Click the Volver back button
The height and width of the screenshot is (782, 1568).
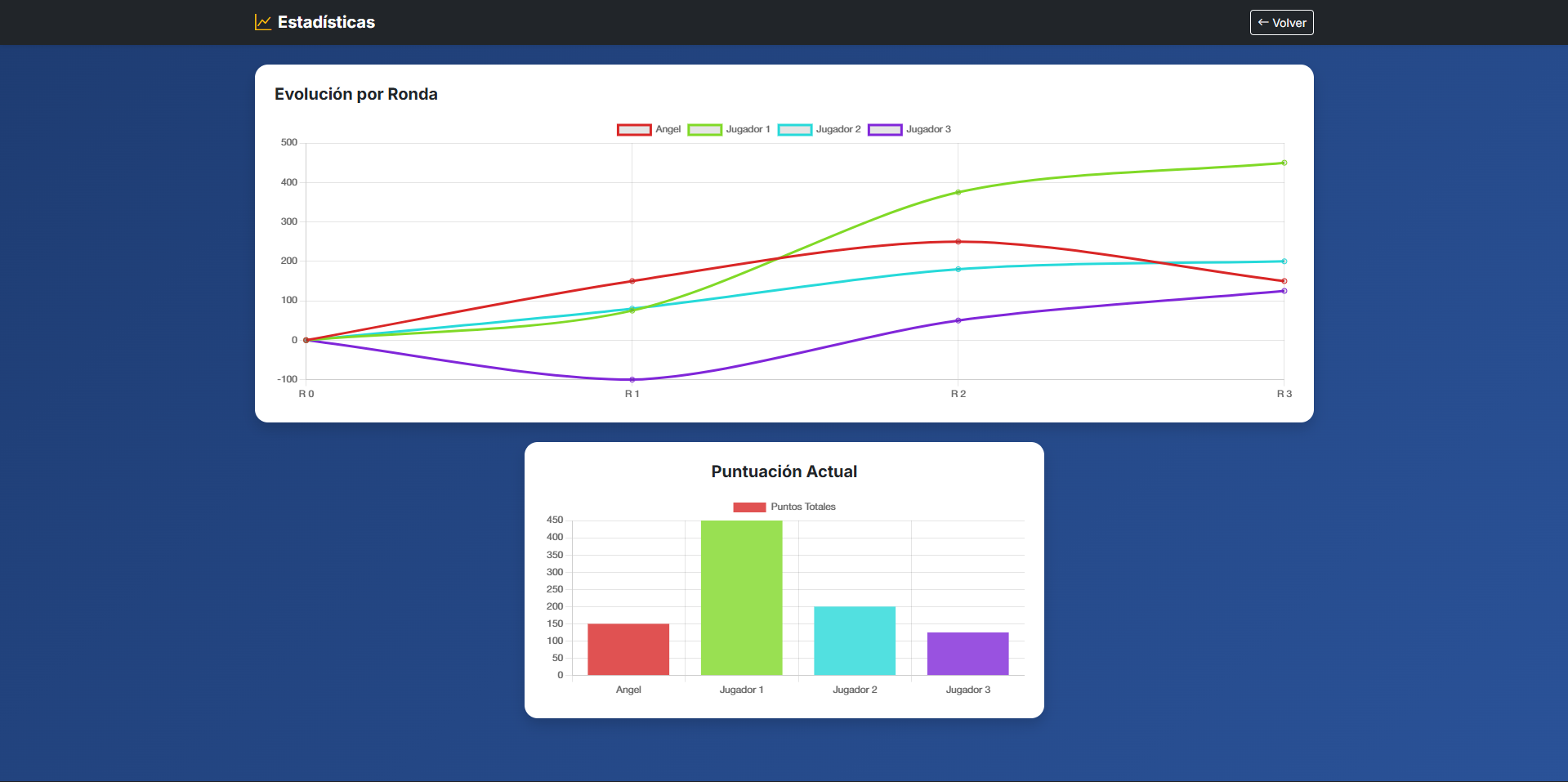[x=1281, y=23]
